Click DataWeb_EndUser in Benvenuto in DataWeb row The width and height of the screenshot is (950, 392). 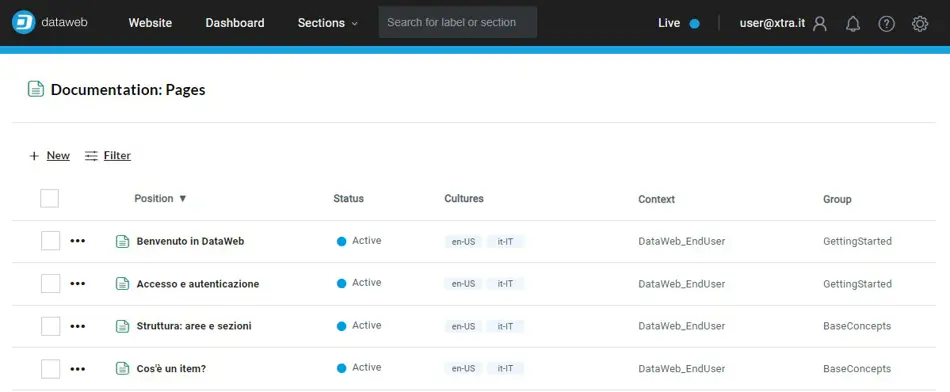pos(682,241)
